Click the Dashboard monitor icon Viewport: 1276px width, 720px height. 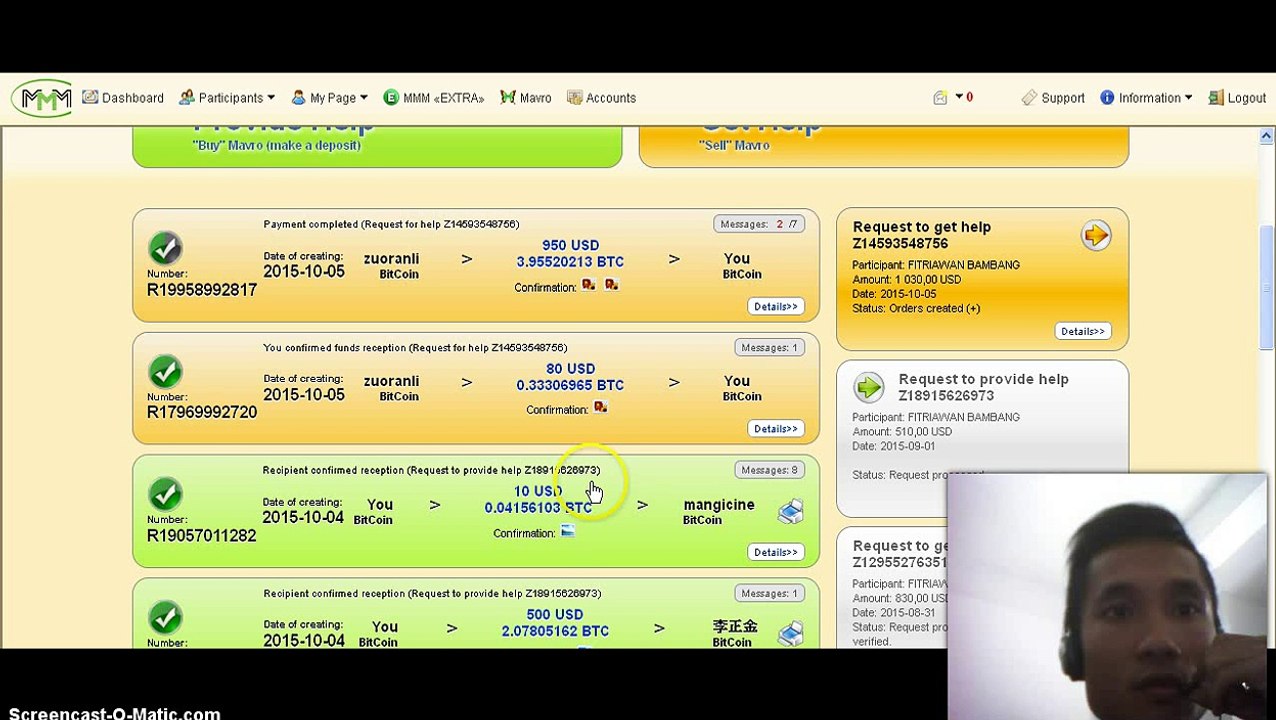[90, 97]
